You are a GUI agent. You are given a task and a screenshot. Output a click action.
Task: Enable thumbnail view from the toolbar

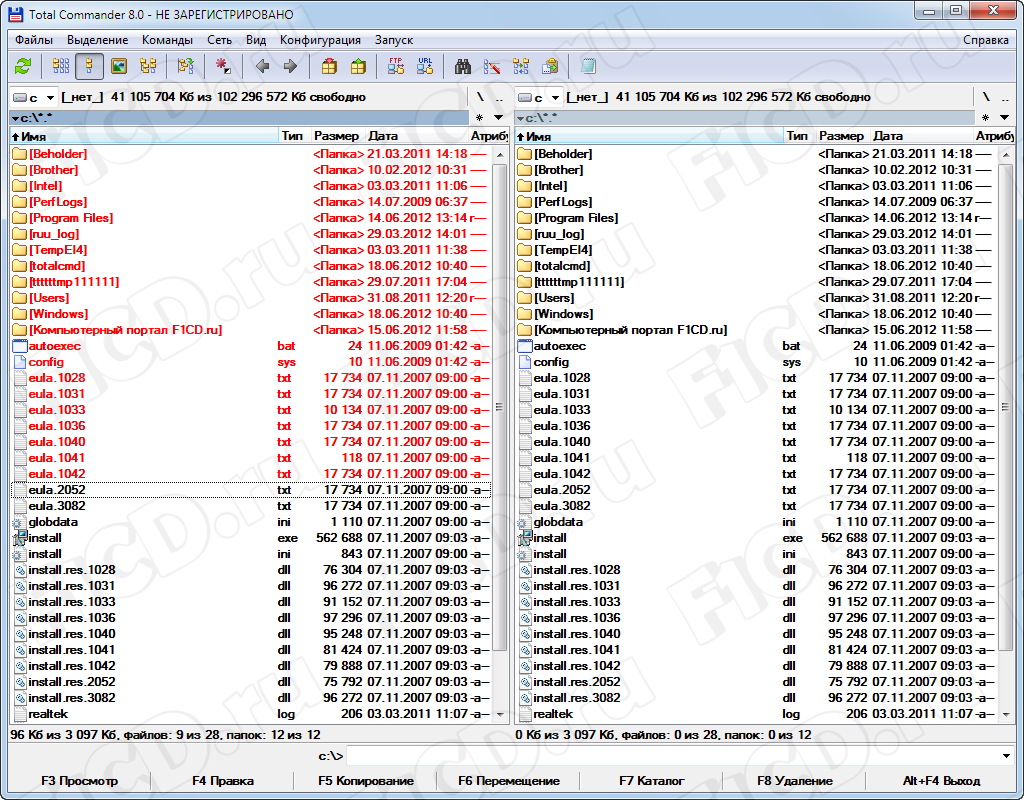[119, 66]
